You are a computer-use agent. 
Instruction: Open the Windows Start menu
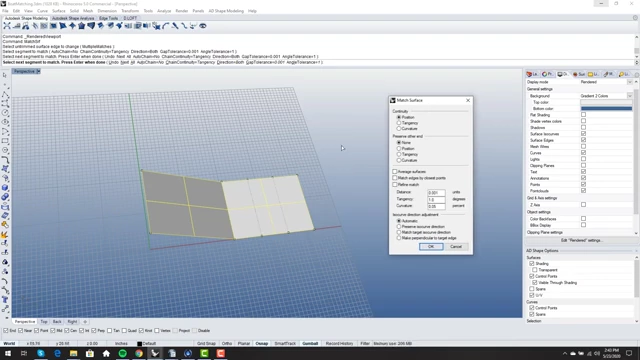pos(8,353)
